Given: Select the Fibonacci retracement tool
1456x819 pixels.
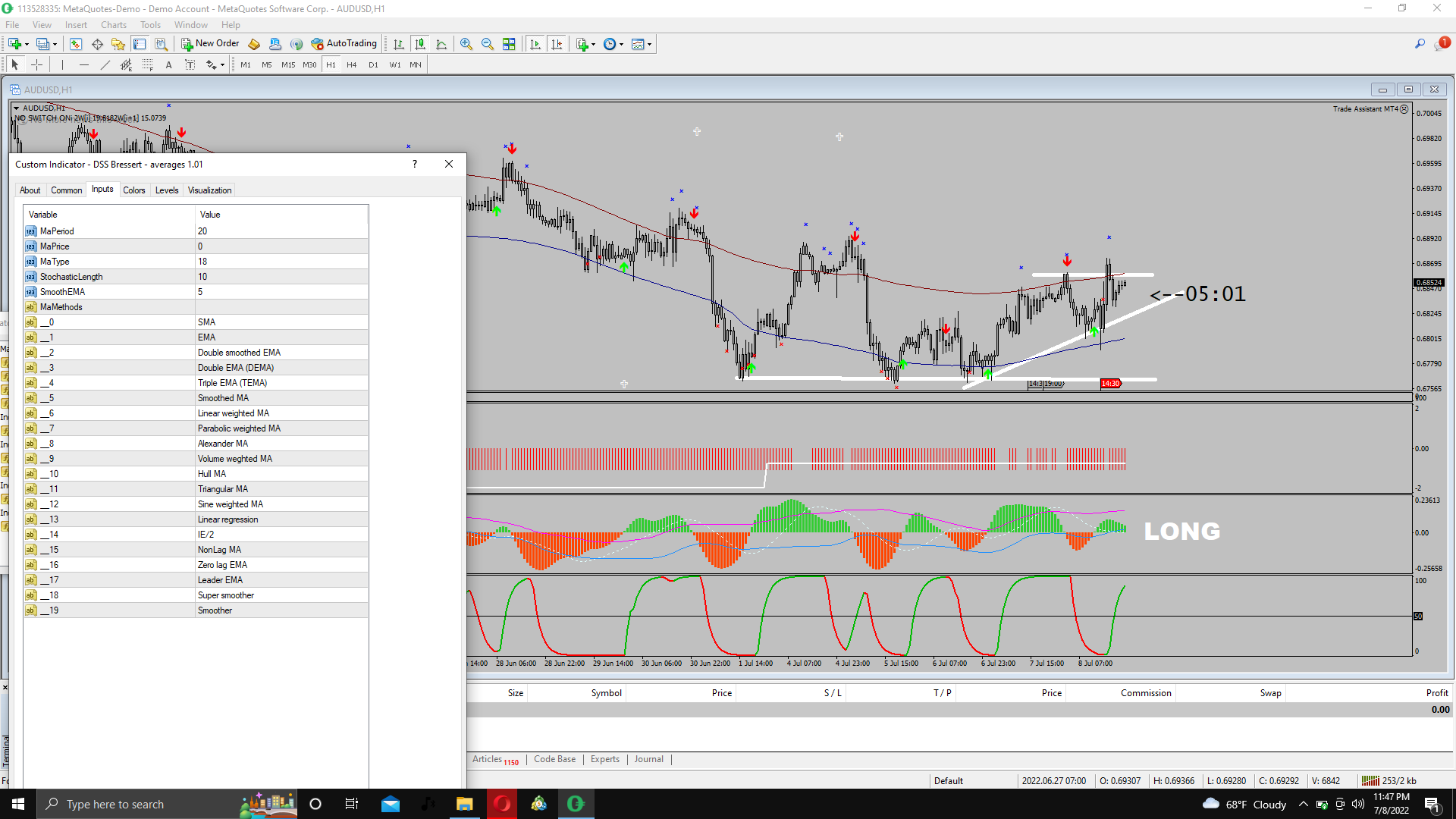Looking at the screenshot, I should pyautogui.click(x=148, y=65).
